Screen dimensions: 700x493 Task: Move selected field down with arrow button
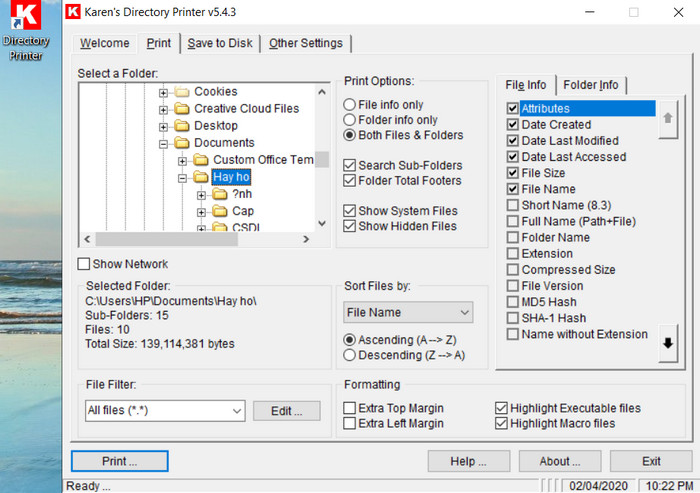click(x=668, y=343)
